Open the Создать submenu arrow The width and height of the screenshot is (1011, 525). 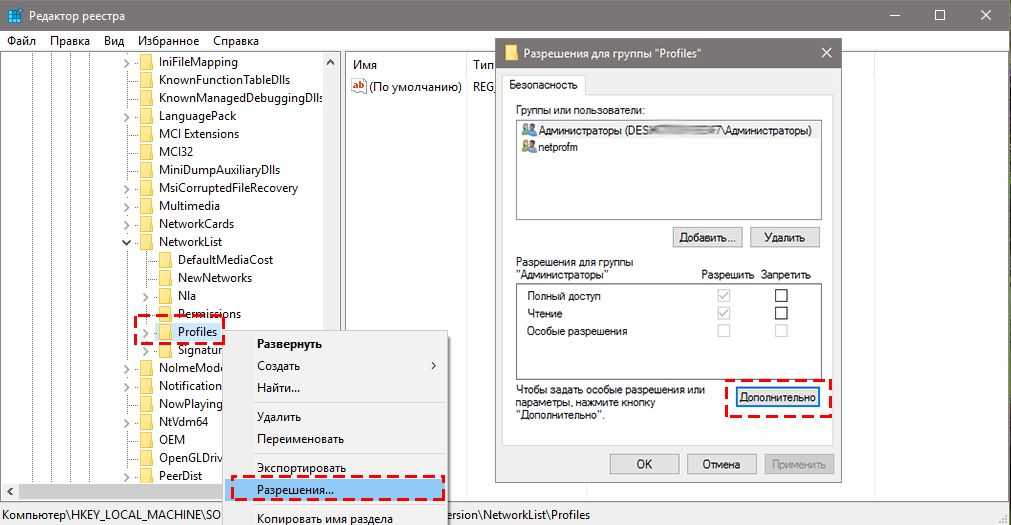coord(433,366)
